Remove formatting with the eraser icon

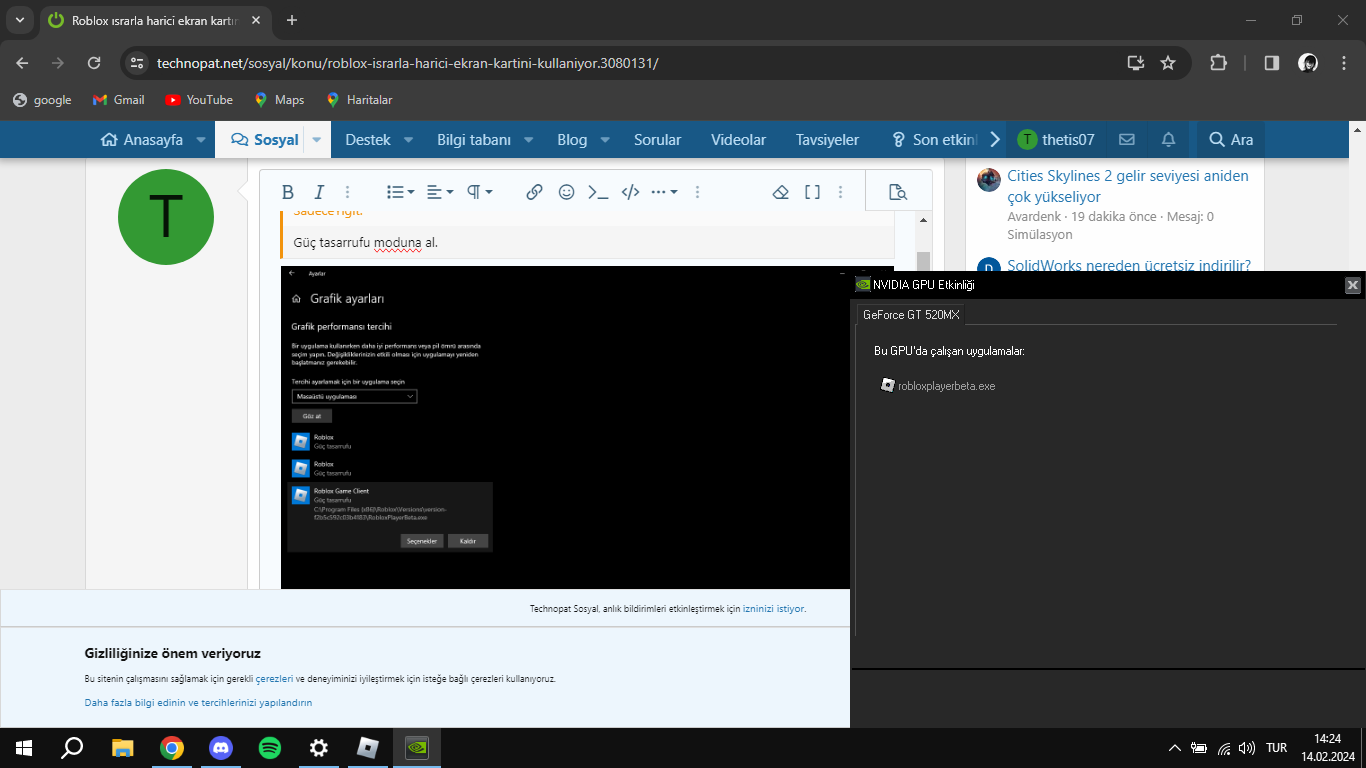pyautogui.click(x=782, y=192)
